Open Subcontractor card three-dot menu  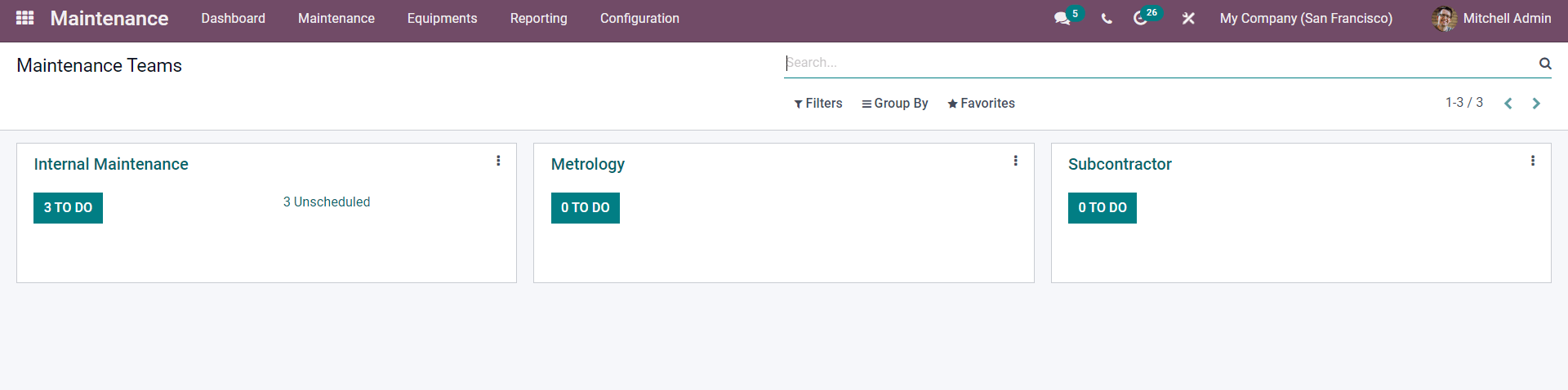(1533, 161)
